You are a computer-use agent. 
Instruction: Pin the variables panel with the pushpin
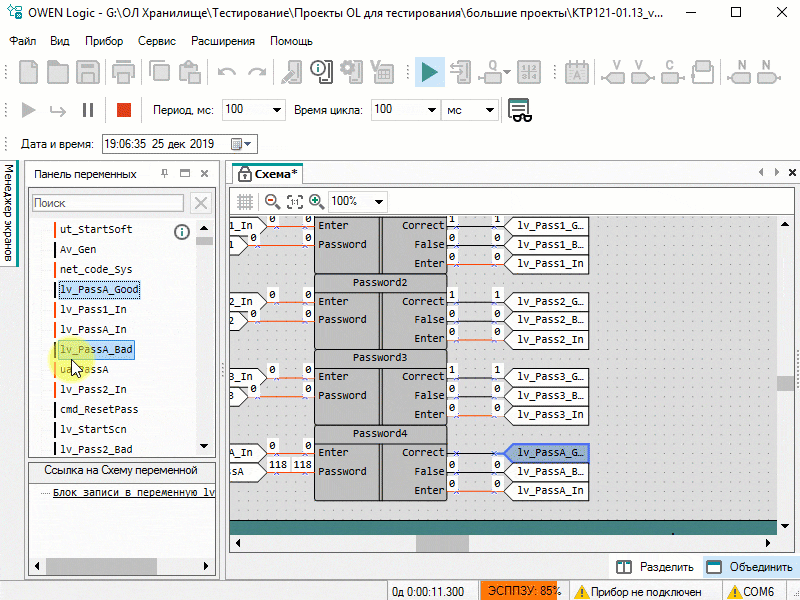pos(165,174)
